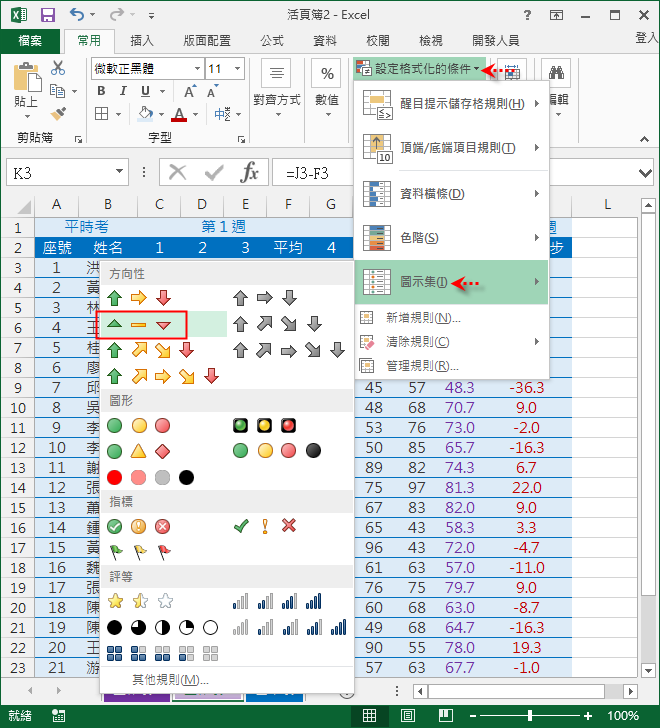Open Data Bars submenu

(x=452, y=194)
